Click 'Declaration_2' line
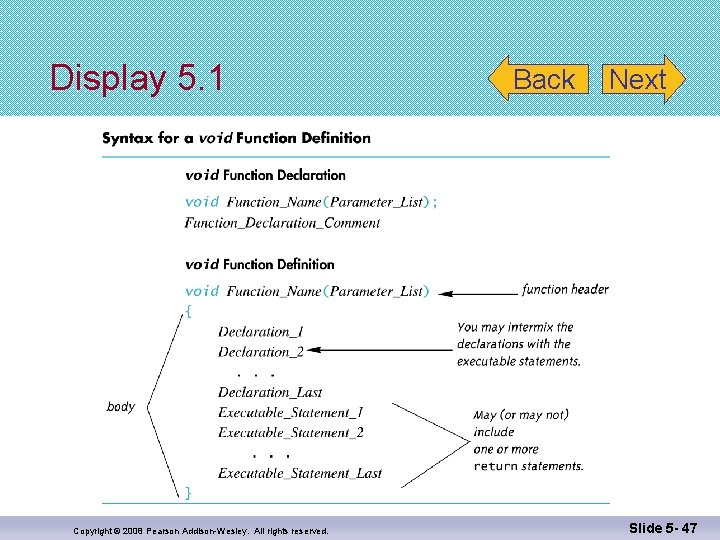 260,352
